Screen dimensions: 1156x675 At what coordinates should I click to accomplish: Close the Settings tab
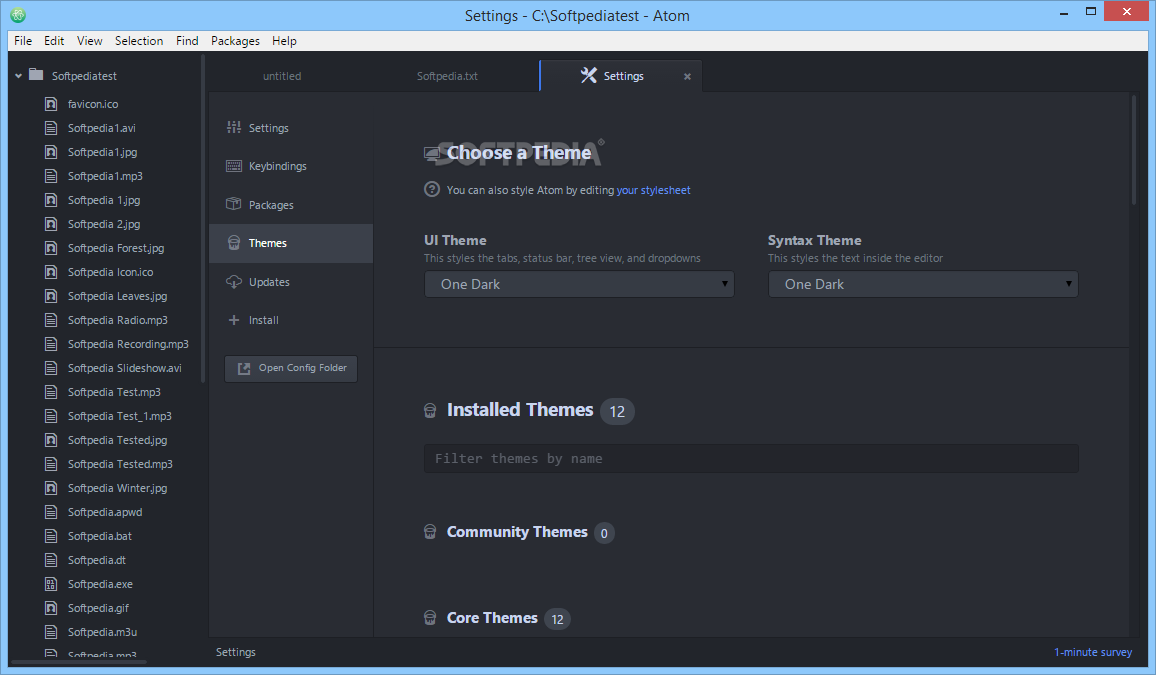pos(687,76)
